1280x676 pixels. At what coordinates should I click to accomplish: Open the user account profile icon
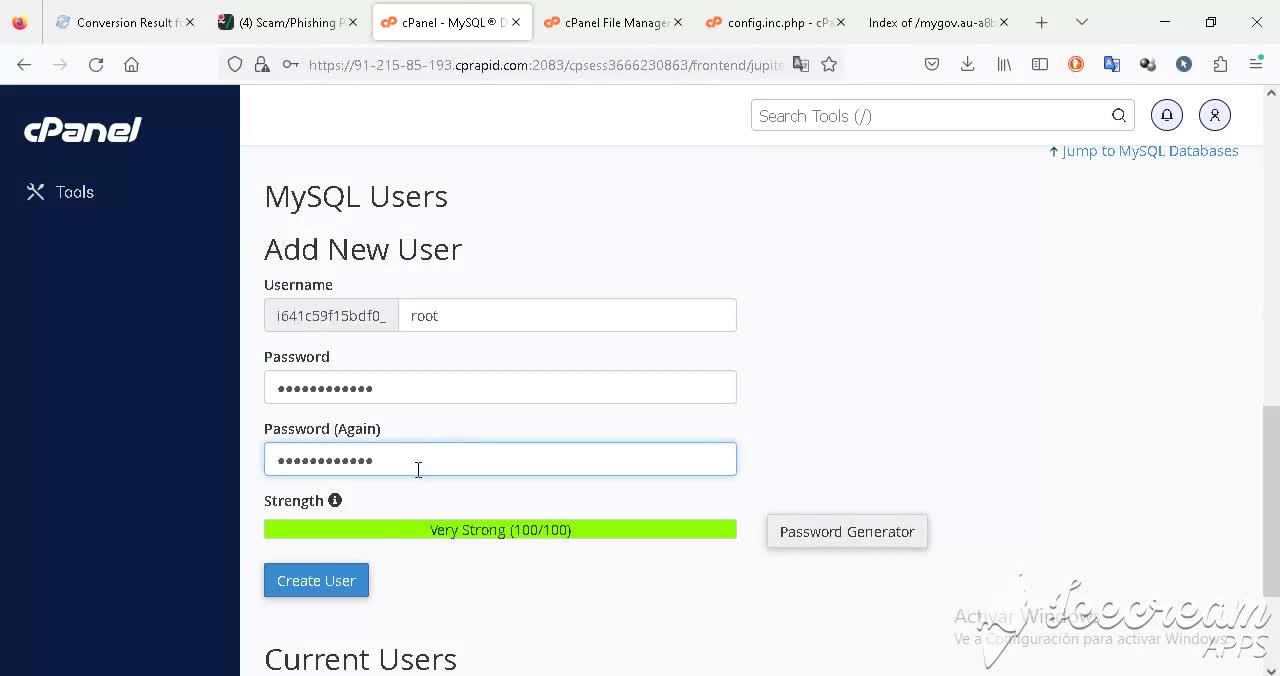pos(1214,114)
